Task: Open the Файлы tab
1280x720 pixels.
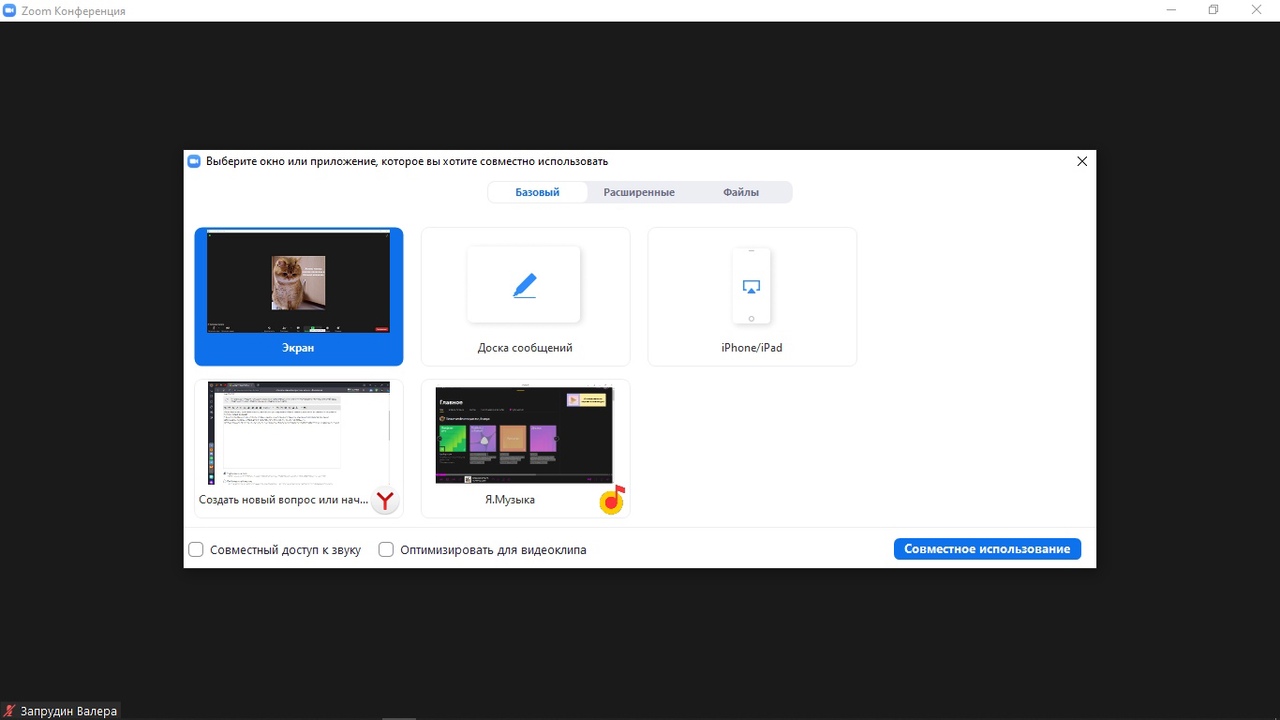Action: point(741,192)
